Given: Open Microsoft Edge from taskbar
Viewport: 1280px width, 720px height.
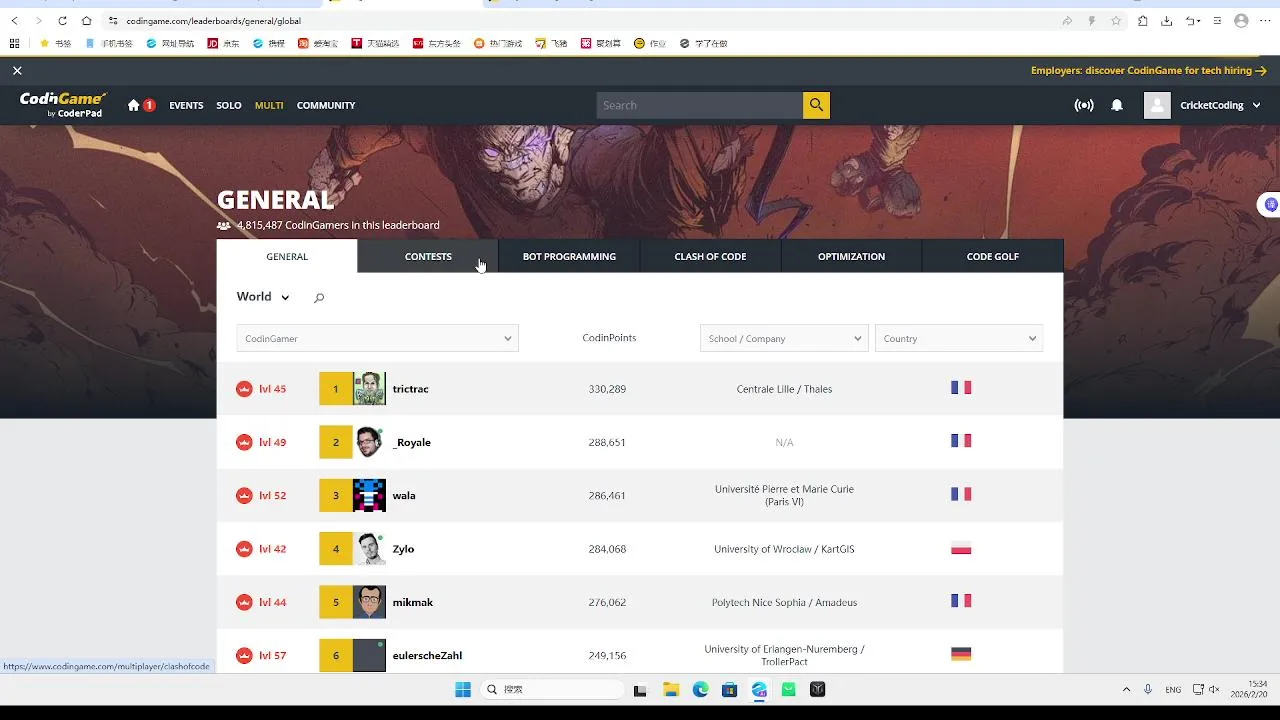Looking at the screenshot, I should tap(700, 689).
